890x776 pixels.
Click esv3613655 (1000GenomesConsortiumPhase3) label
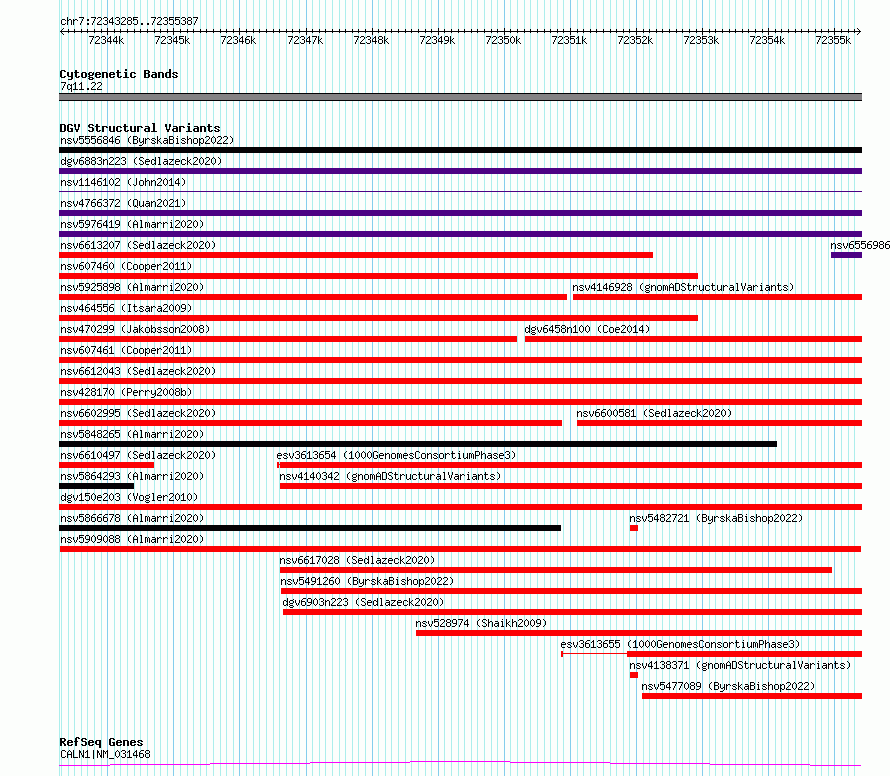(680, 644)
